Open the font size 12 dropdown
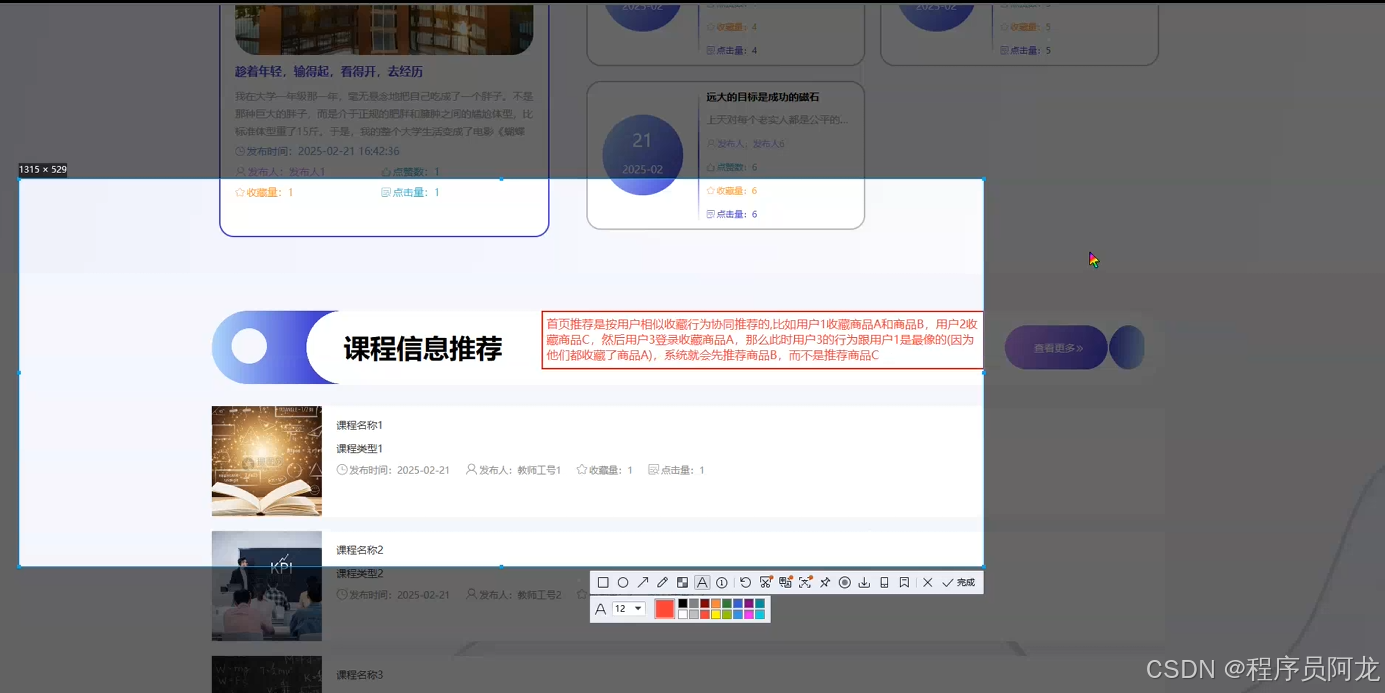Viewport: 1385px width, 693px height. (x=628, y=609)
